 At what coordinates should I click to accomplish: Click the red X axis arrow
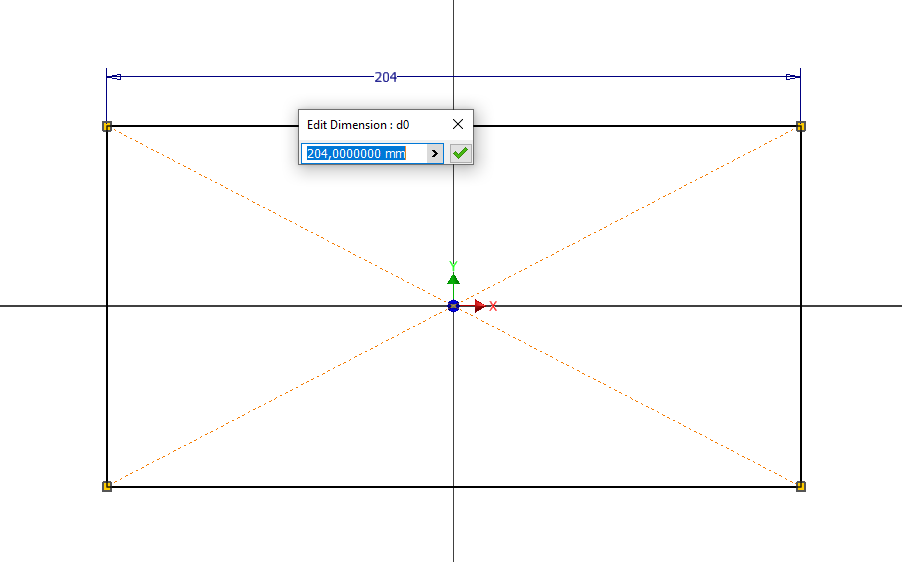(480, 306)
